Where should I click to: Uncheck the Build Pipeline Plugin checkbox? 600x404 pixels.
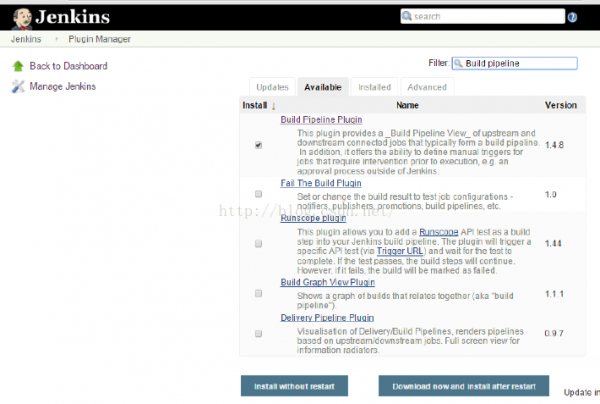tap(259, 145)
